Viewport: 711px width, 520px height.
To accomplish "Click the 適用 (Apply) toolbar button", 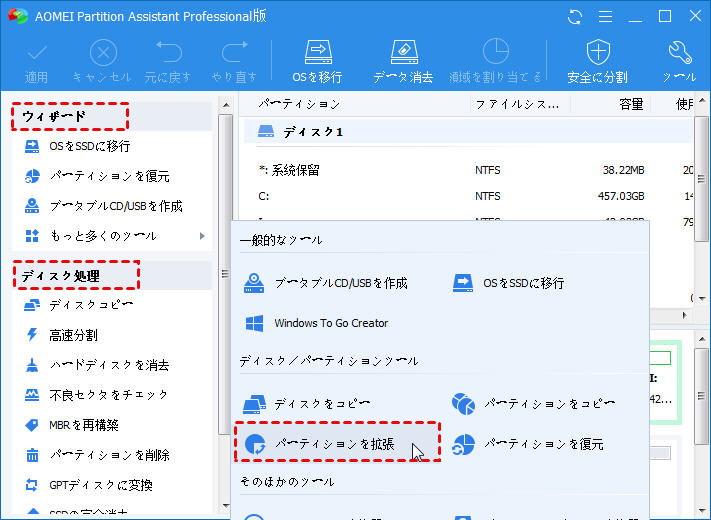I will (x=36, y=63).
